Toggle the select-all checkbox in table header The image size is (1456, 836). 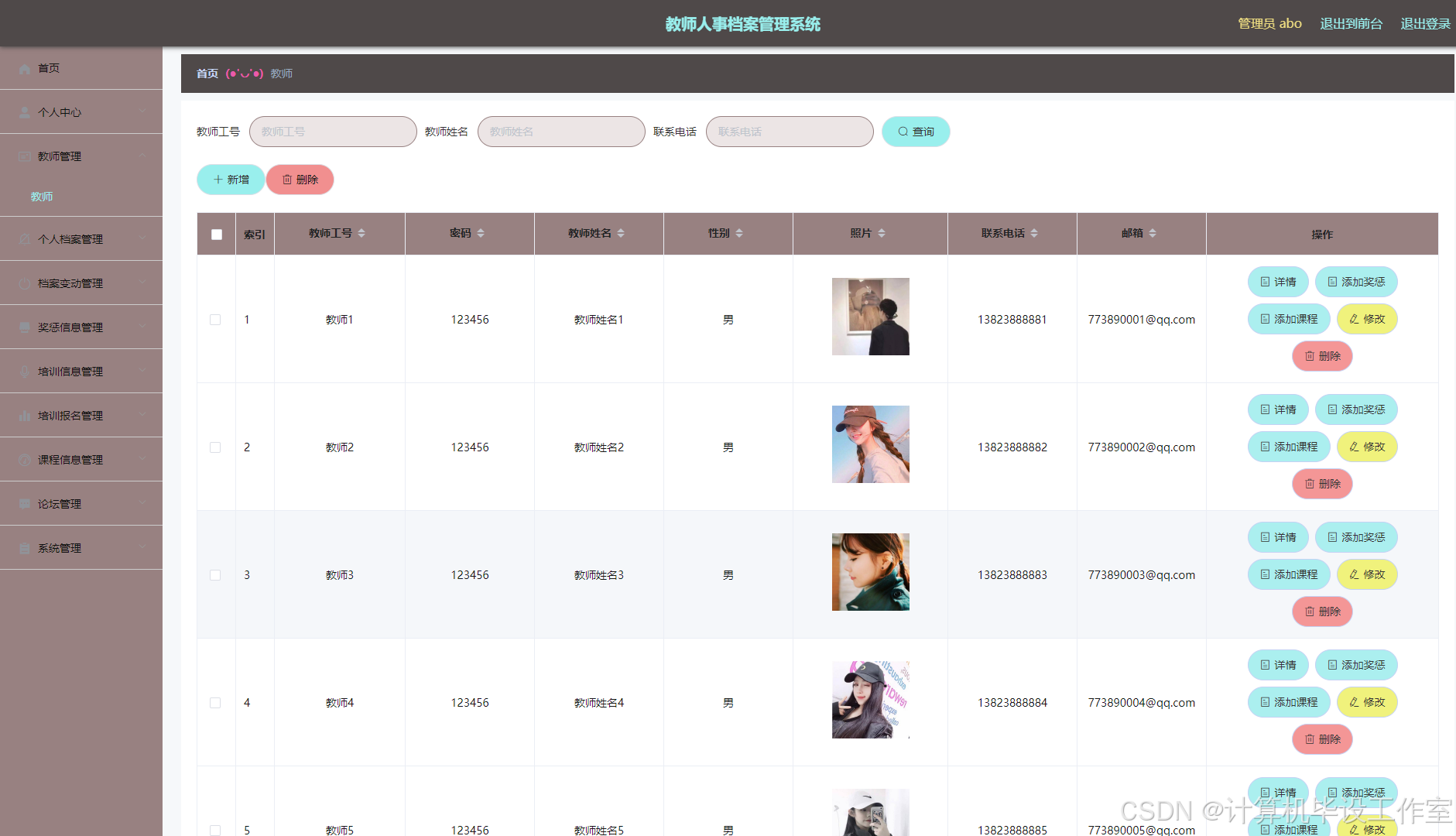217,235
